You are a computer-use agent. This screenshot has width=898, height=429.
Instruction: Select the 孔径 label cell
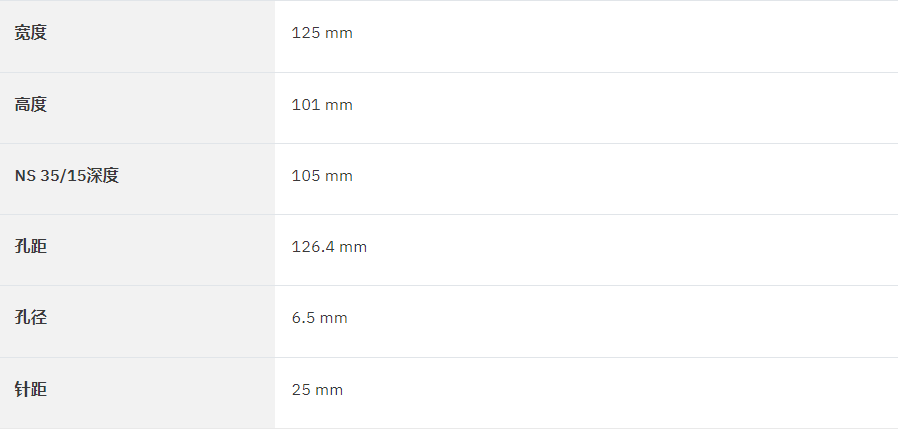pyautogui.click(x=137, y=321)
